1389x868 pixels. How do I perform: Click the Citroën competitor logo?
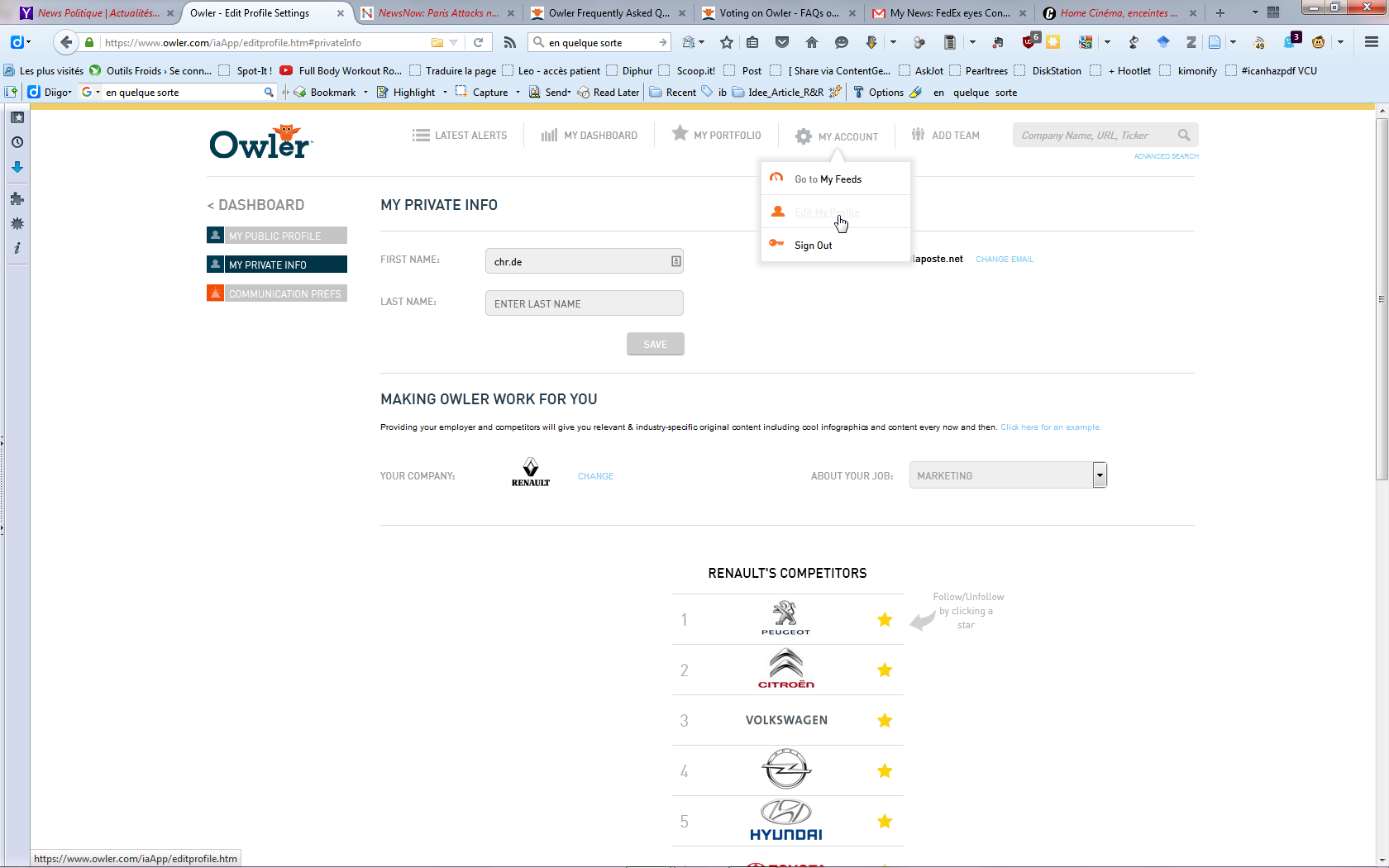(785, 669)
